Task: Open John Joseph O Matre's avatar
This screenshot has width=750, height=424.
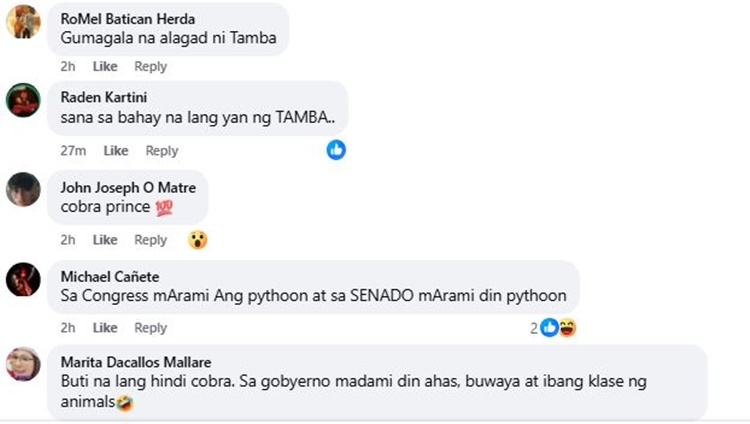Action: (x=23, y=189)
